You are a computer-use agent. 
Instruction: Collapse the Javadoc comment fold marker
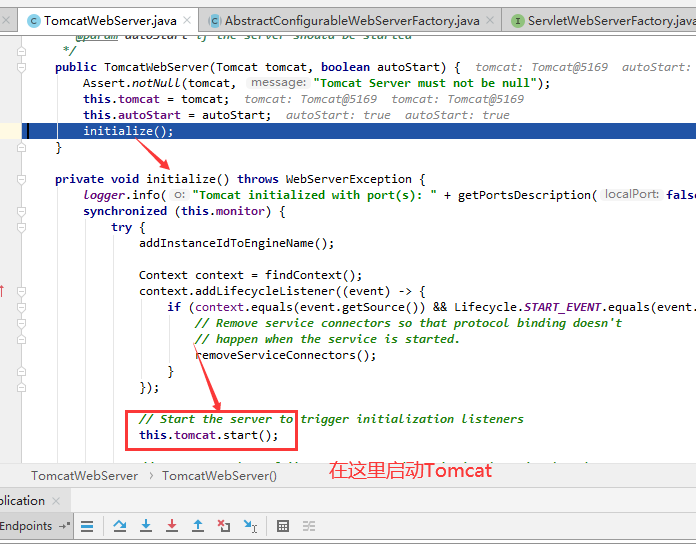(21, 51)
